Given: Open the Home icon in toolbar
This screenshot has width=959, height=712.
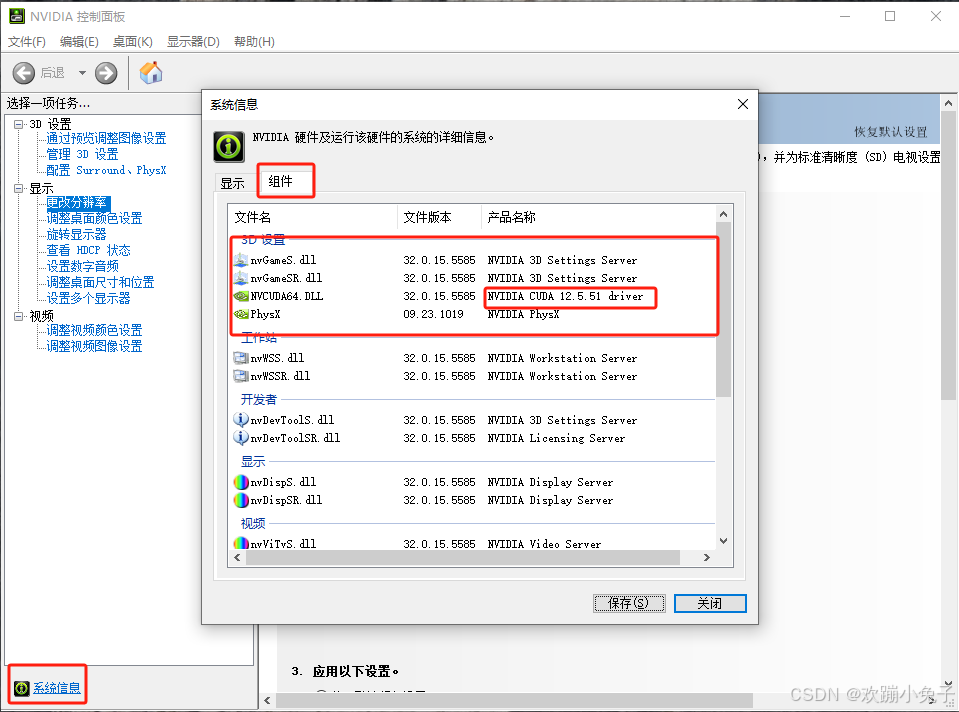Looking at the screenshot, I should tap(150, 73).
